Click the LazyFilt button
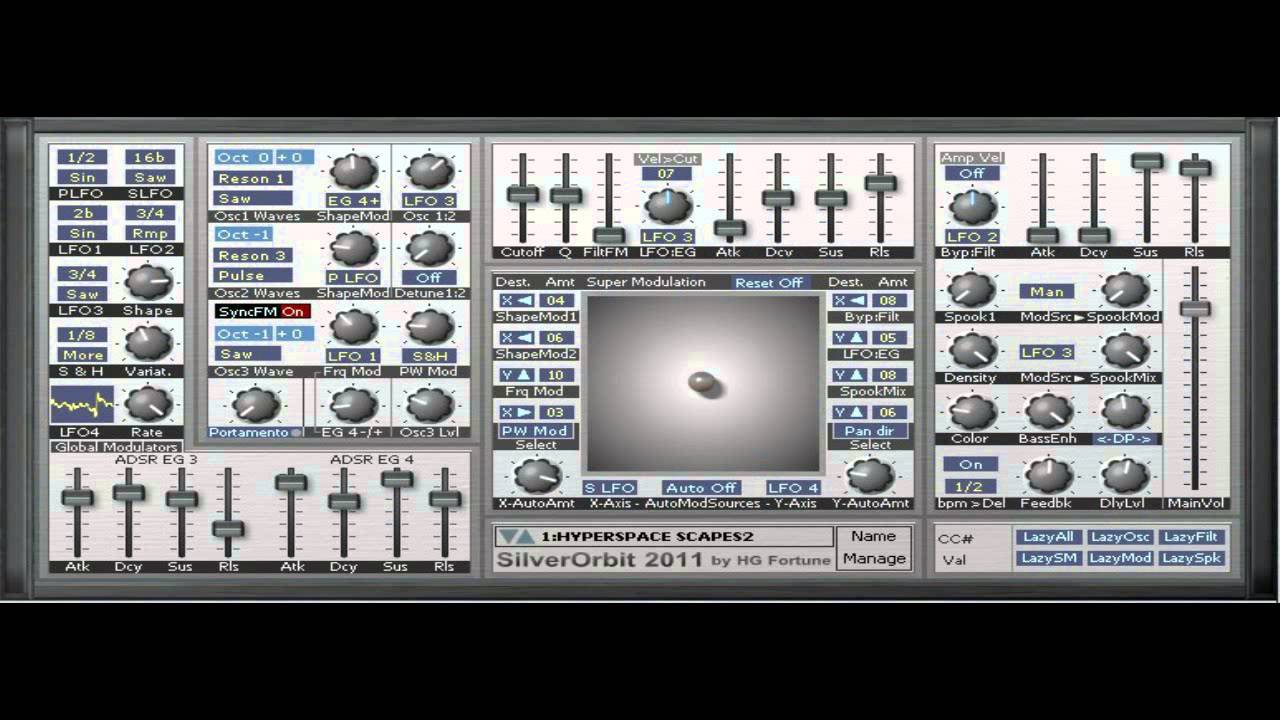Image resolution: width=1280 pixels, height=720 pixels. (1192, 537)
